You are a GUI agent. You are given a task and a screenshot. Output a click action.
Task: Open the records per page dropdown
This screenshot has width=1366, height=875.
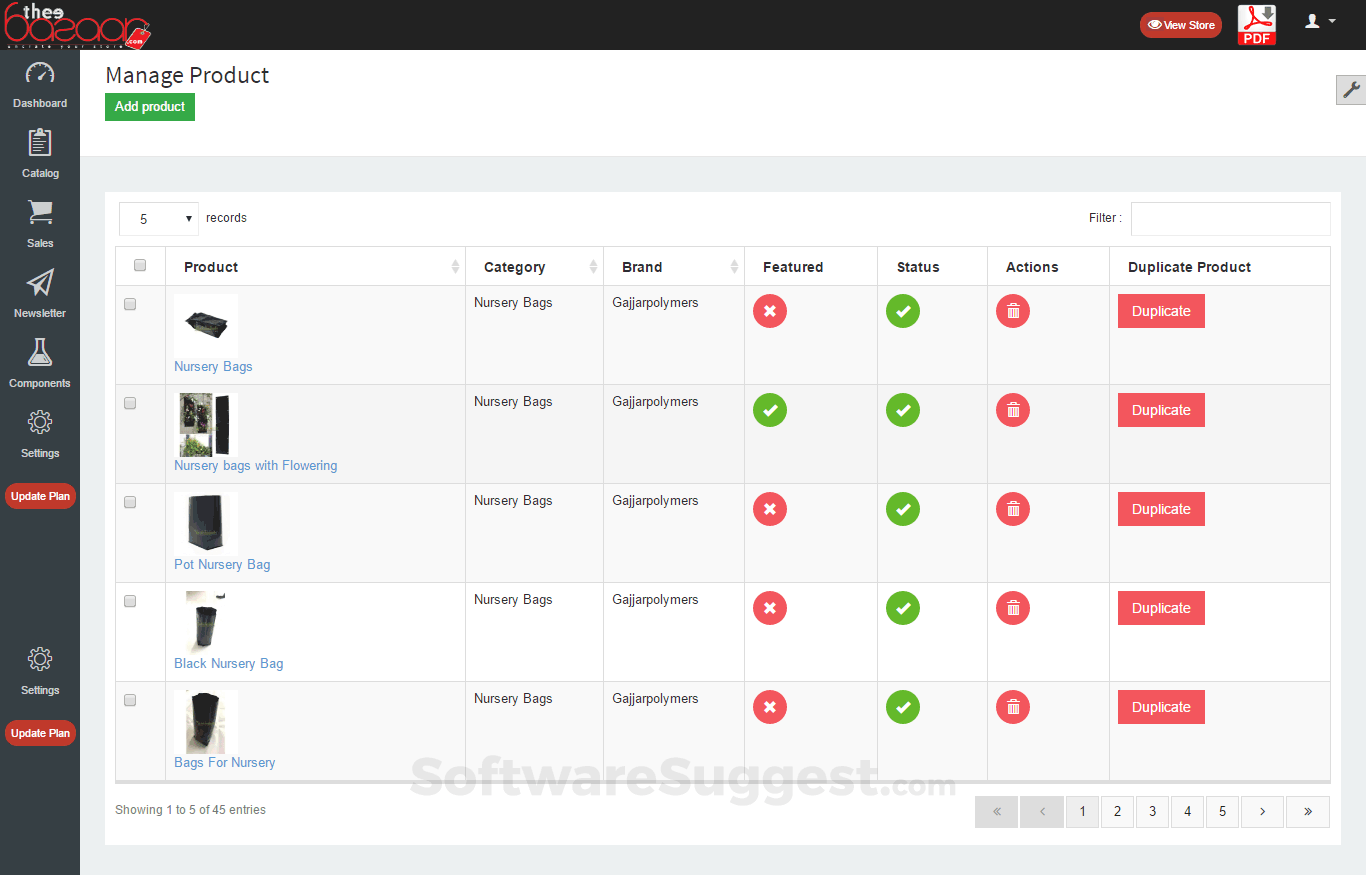[159, 219]
